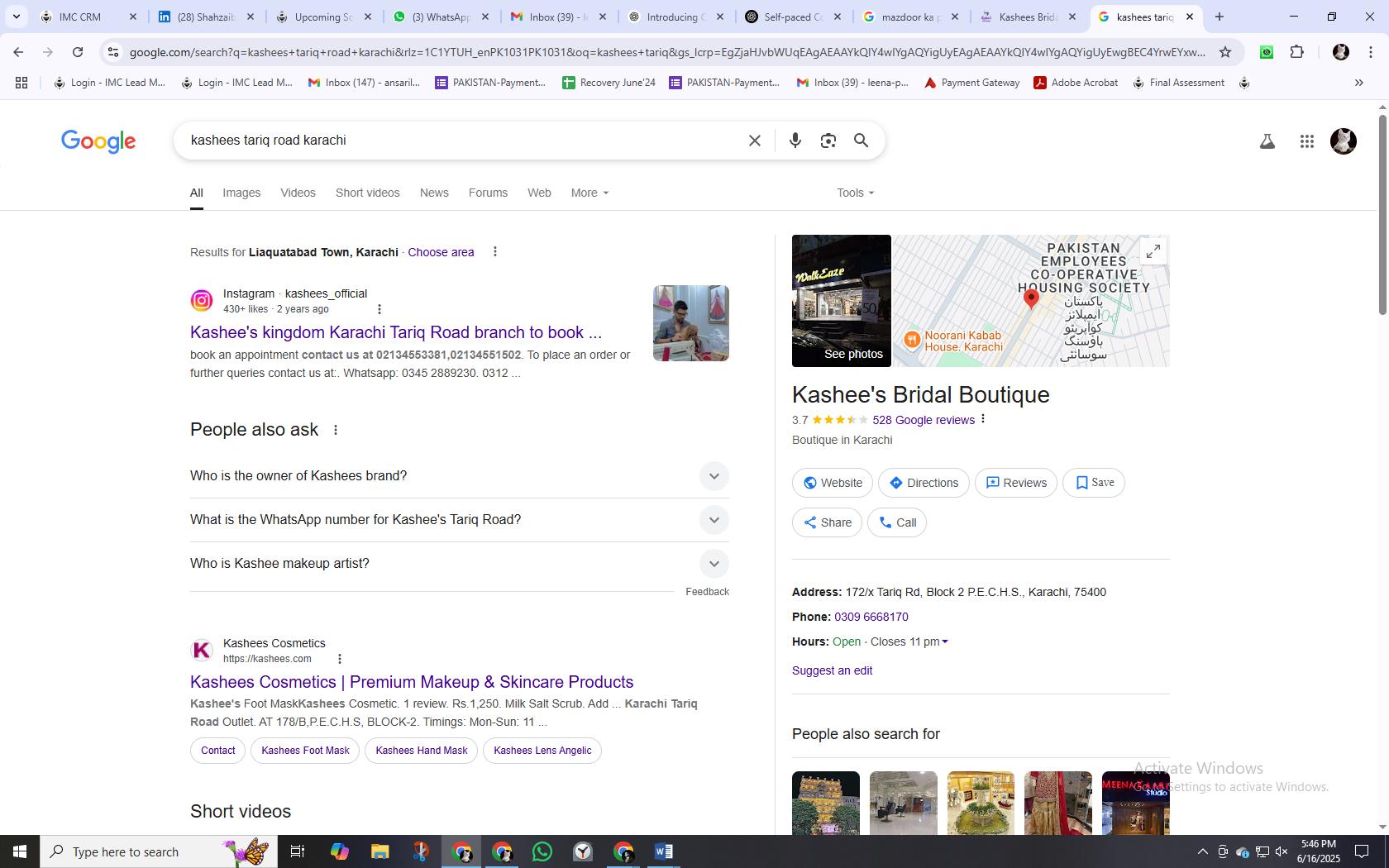Image resolution: width=1389 pixels, height=868 pixels.
Task: Click the page vertical scrollbar
Action: 1382,215
